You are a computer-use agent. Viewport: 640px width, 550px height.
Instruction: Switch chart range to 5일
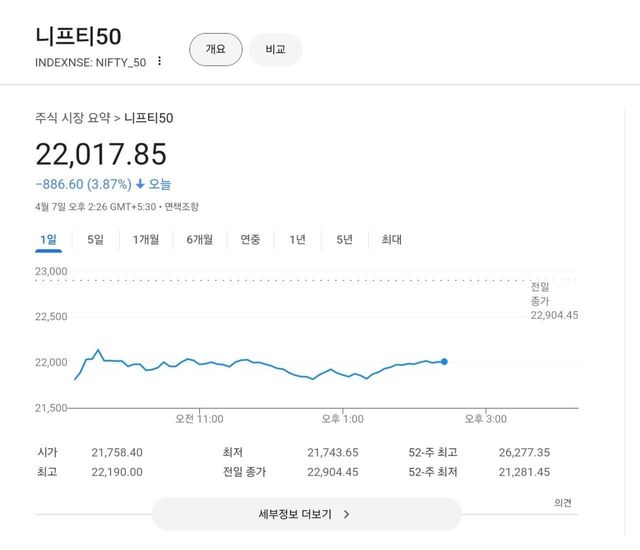[x=95, y=239]
